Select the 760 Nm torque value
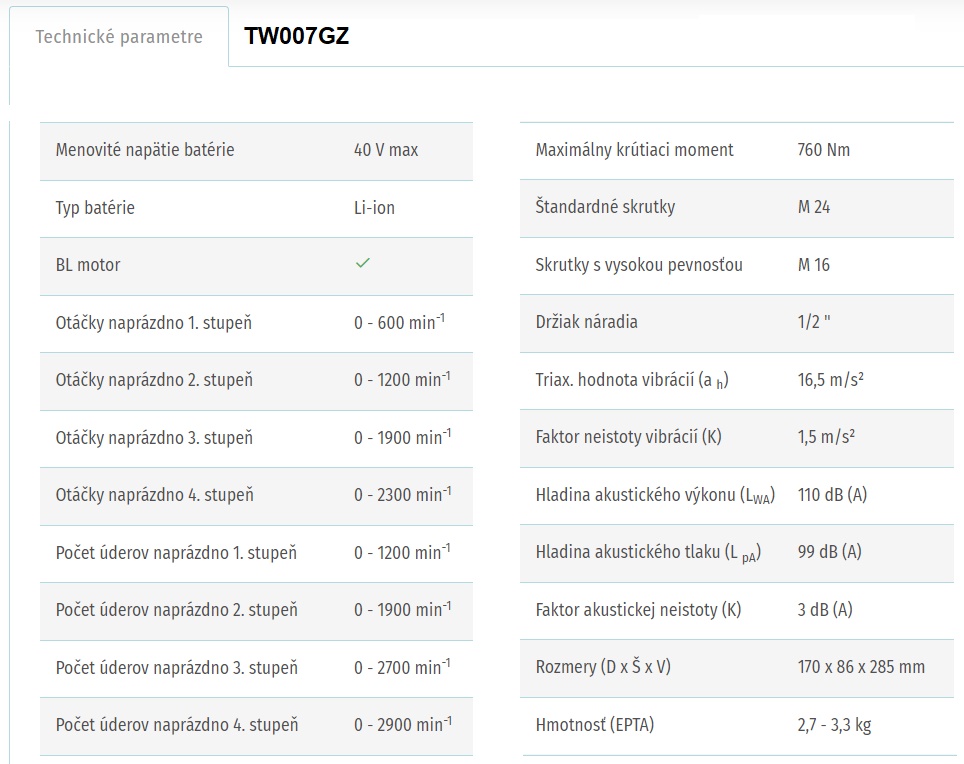 pyautogui.click(x=823, y=150)
